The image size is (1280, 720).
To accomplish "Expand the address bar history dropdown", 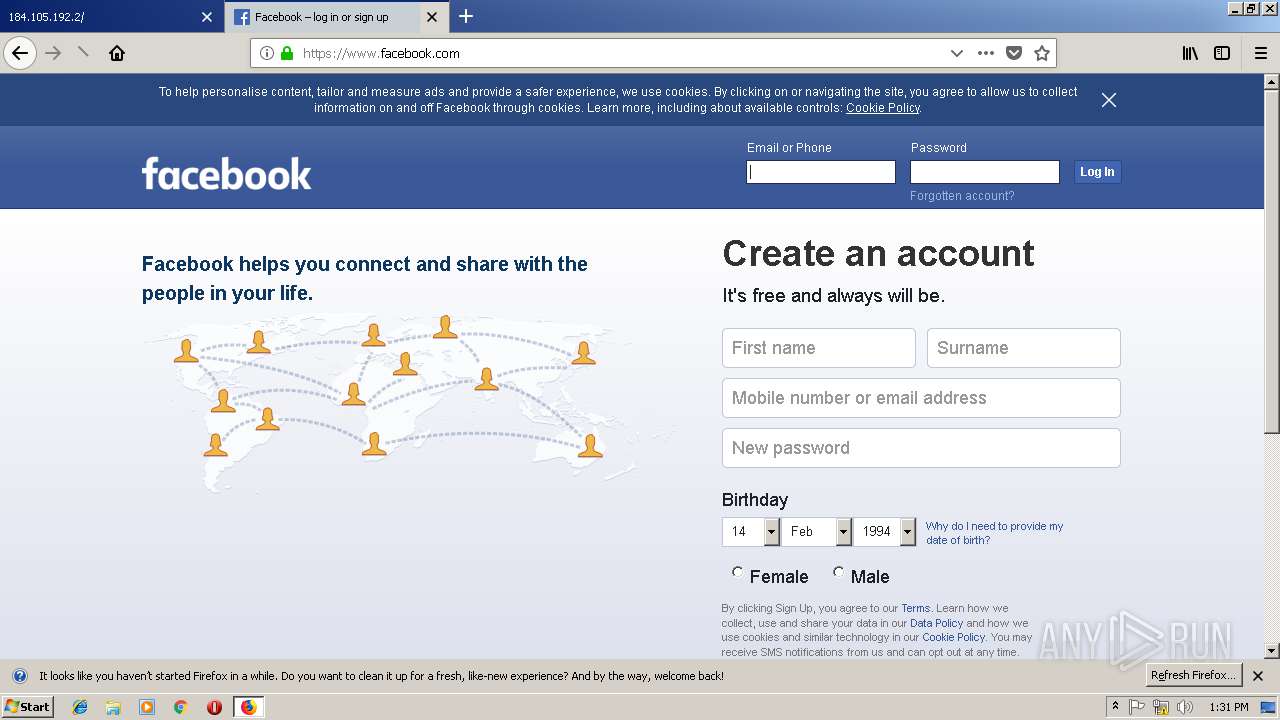I will coord(957,53).
